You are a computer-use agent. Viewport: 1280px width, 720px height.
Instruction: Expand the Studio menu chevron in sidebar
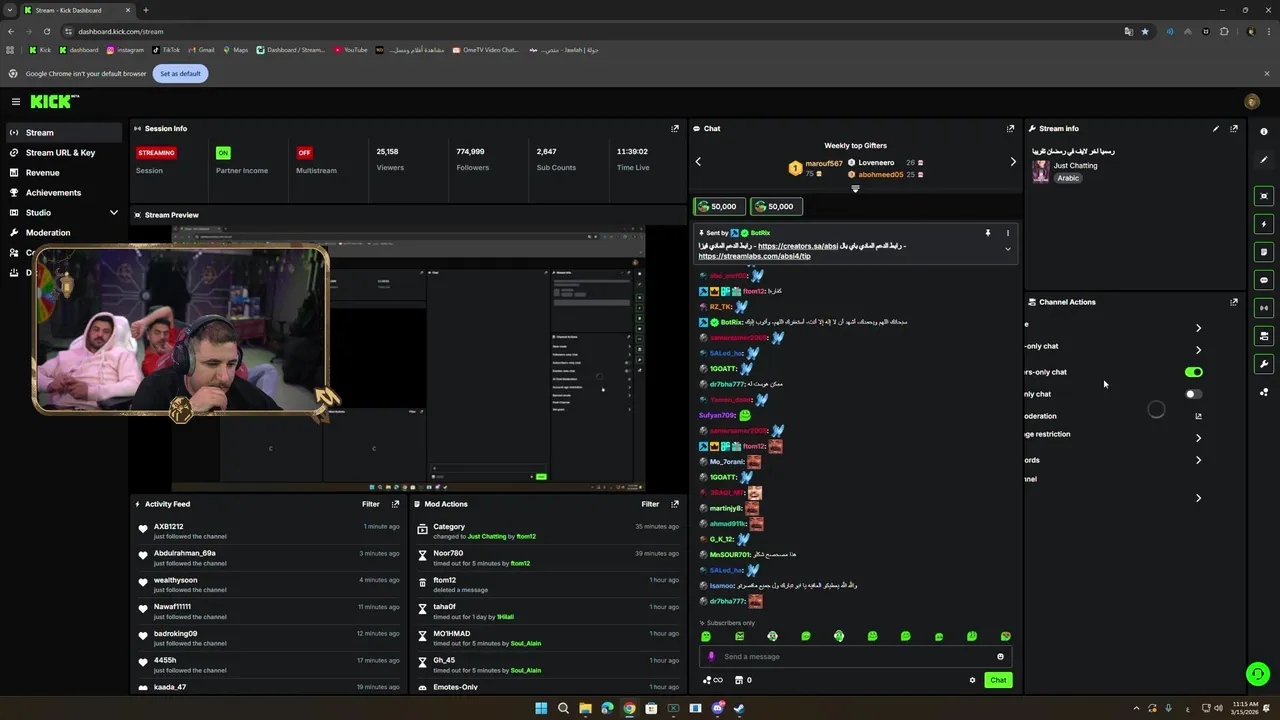[113, 213]
